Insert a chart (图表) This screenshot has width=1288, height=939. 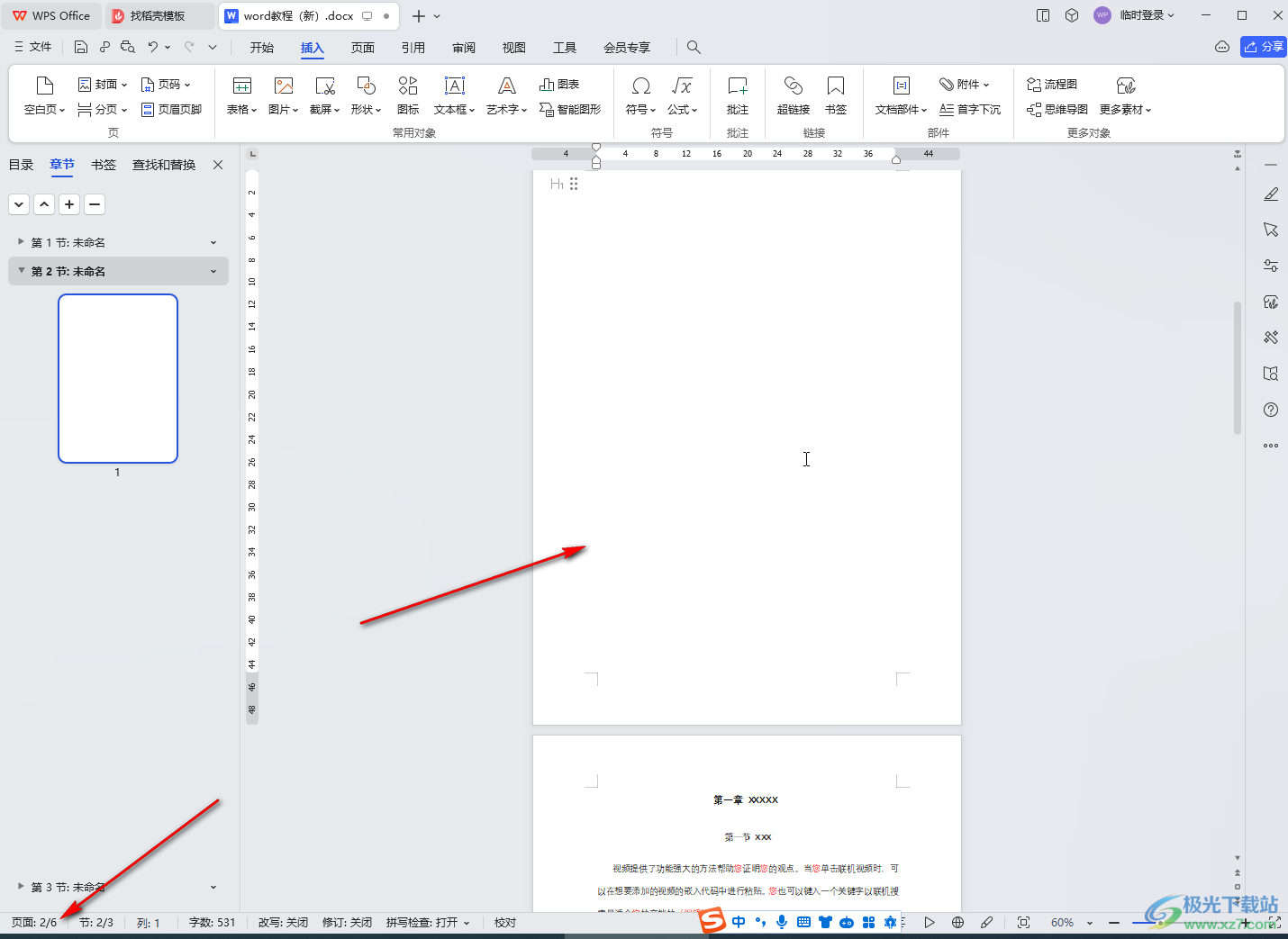[559, 84]
